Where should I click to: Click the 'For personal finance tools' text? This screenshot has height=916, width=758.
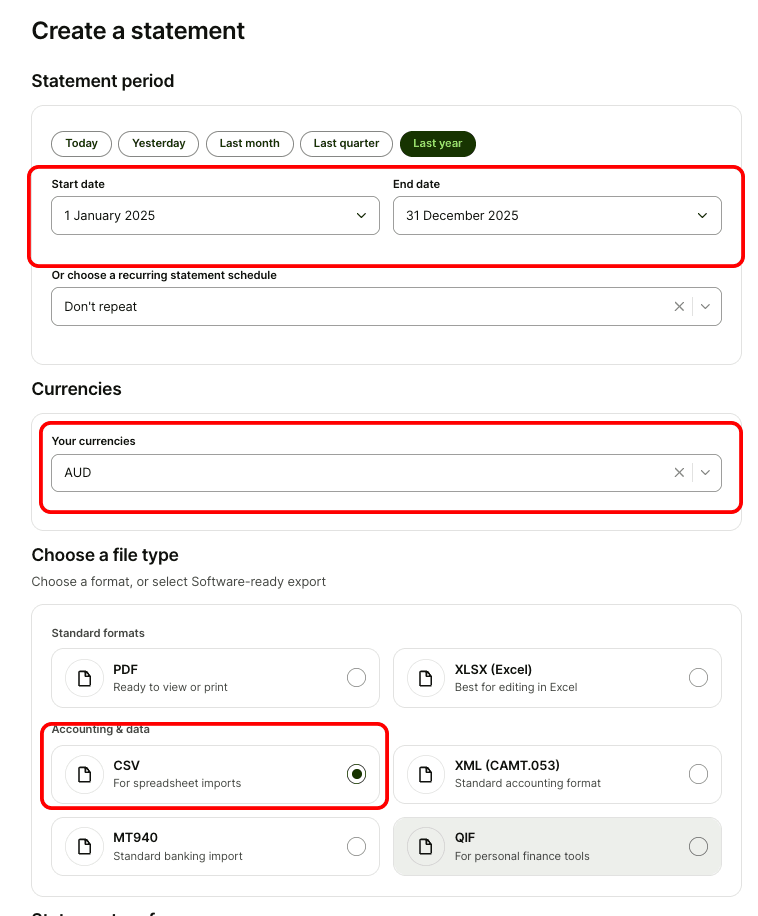(522, 856)
